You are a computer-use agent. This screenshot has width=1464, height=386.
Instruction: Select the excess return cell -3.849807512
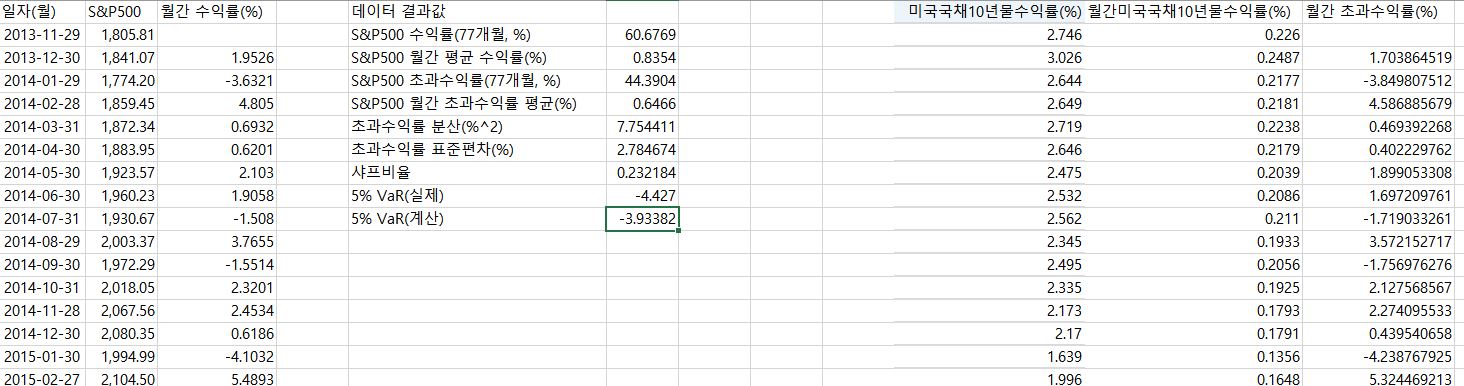(1378, 81)
